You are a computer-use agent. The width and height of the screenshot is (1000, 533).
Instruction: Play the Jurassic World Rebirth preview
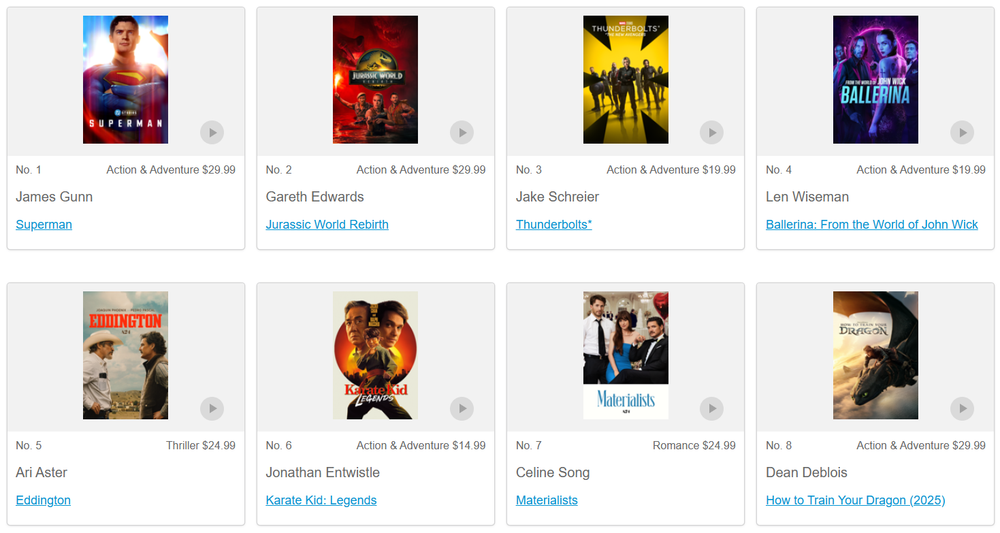pyautogui.click(x=462, y=133)
